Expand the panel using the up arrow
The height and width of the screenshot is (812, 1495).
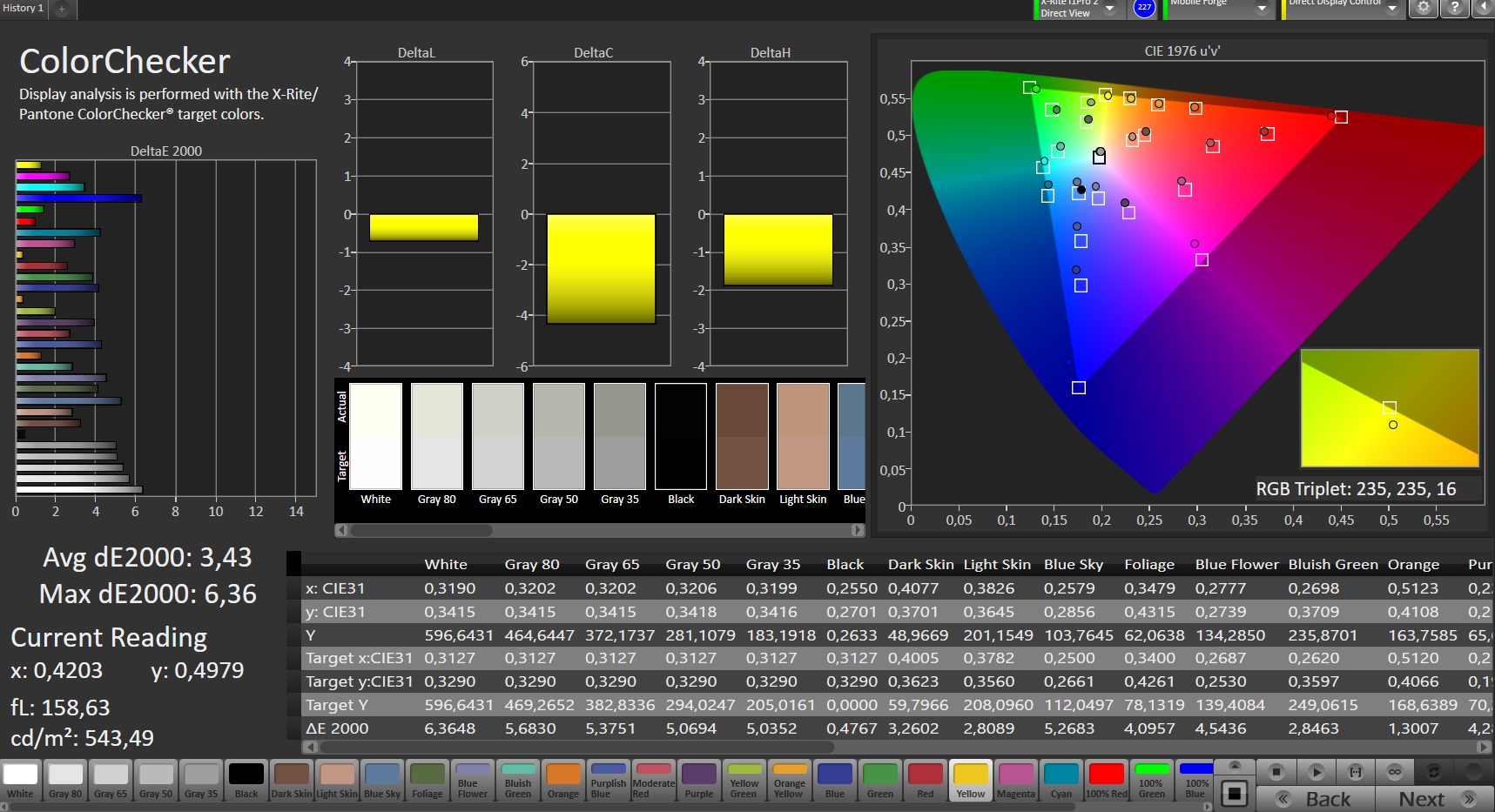[1234, 766]
